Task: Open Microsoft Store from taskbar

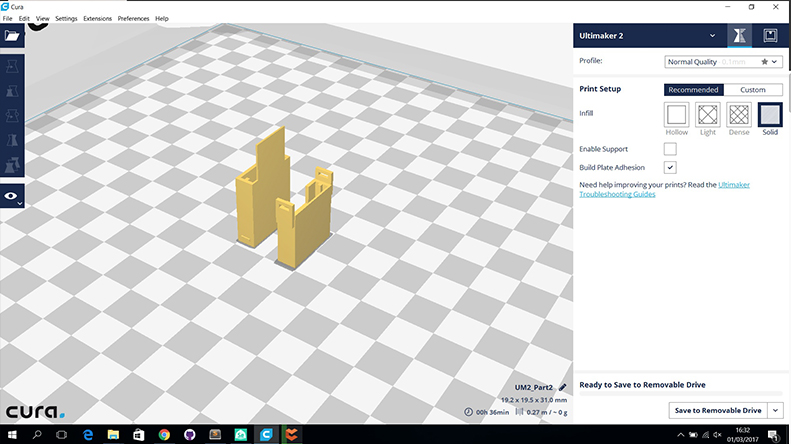Action: (139, 434)
